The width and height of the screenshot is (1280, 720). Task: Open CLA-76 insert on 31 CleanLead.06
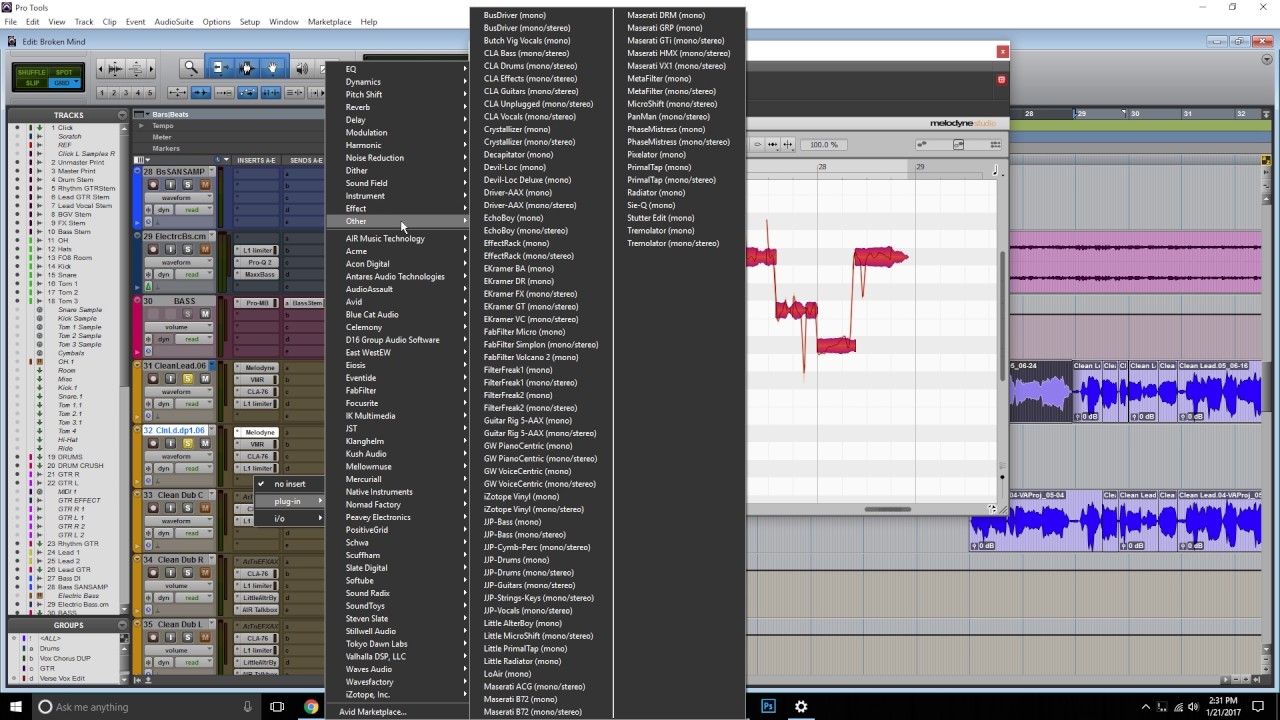click(258, 392)
